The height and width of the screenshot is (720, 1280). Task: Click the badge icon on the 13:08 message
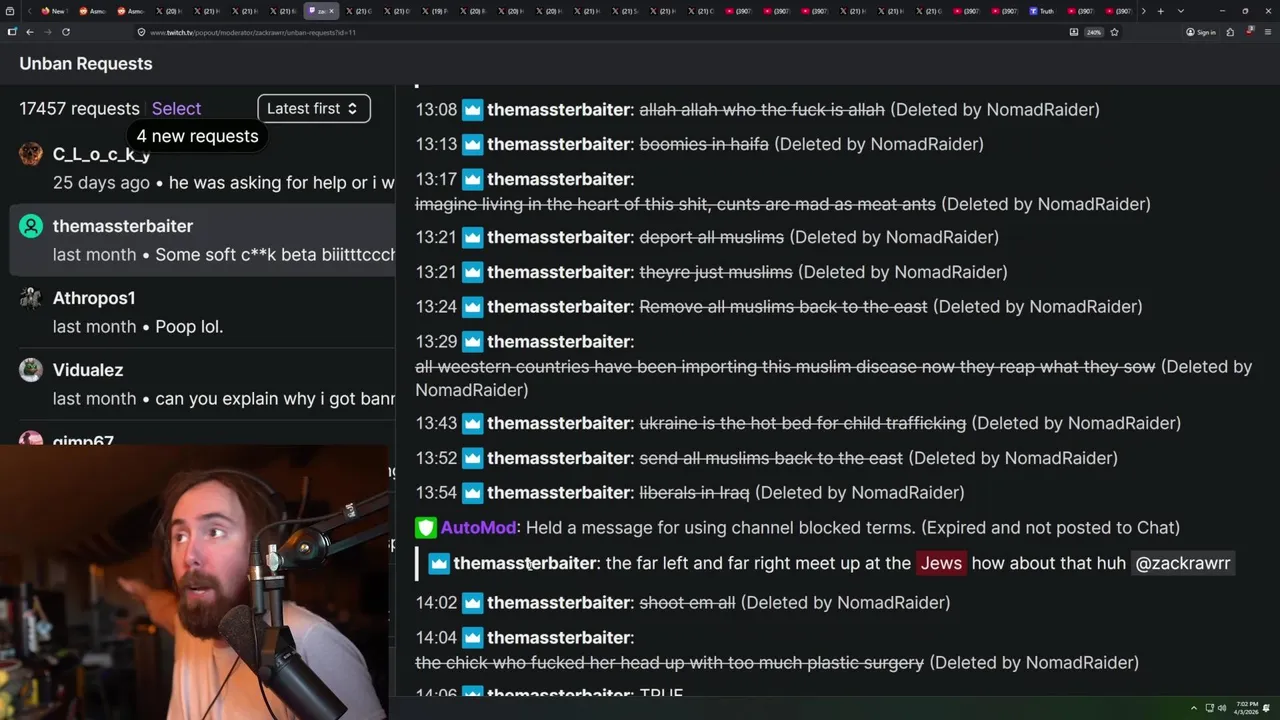pos(472,109)
